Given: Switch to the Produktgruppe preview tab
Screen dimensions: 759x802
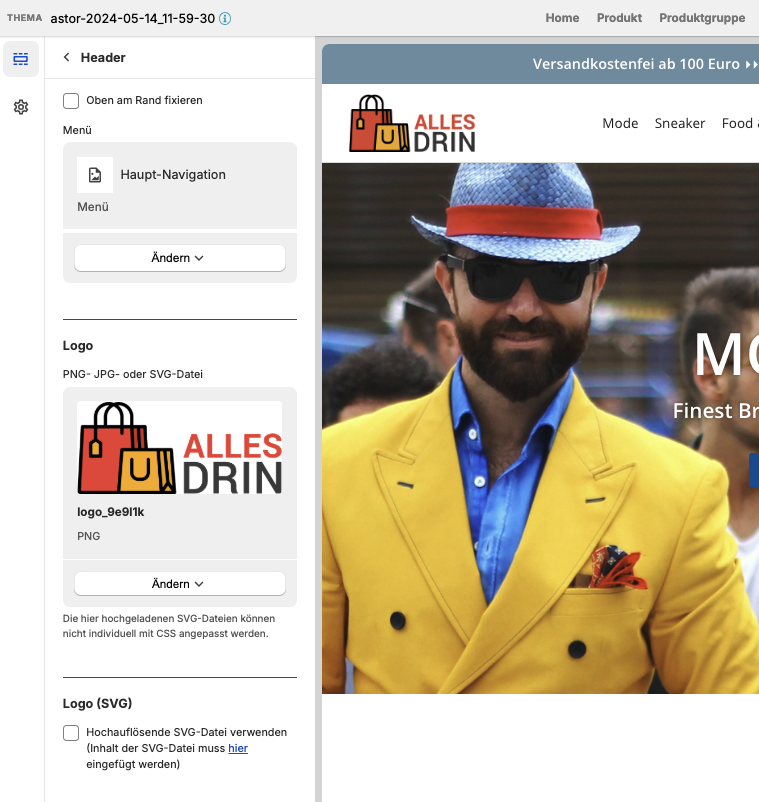Looking at the screenshot, I should tap(702, 18).
